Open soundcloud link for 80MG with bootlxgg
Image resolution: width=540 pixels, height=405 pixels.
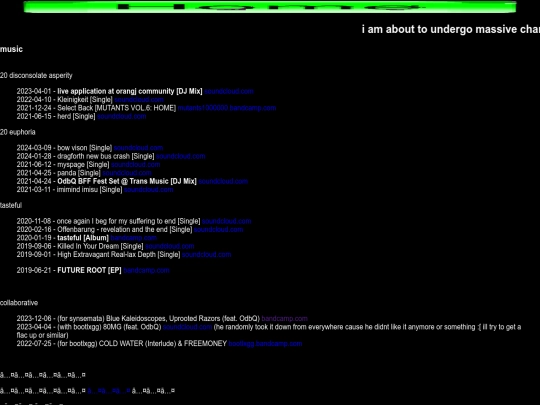pos(187,327)
